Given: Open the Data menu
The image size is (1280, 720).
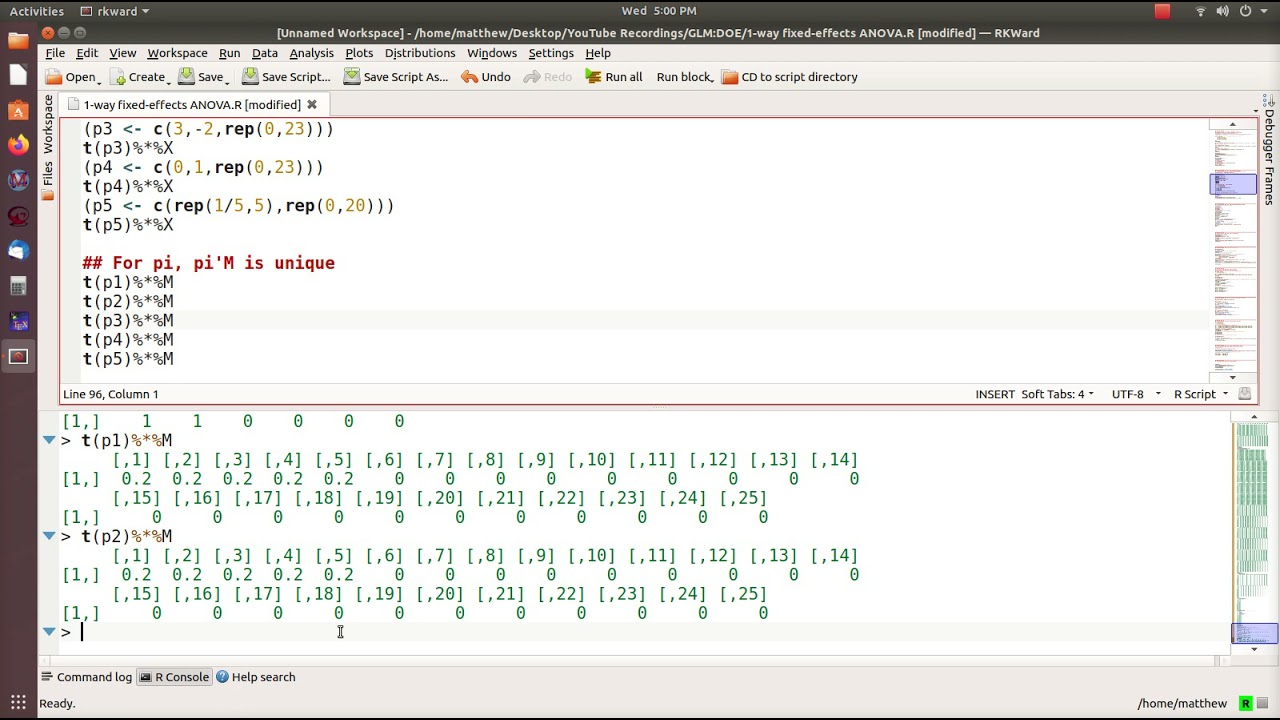Looking at the screenshot, I should pyautogui.click(x=265, y=53).
